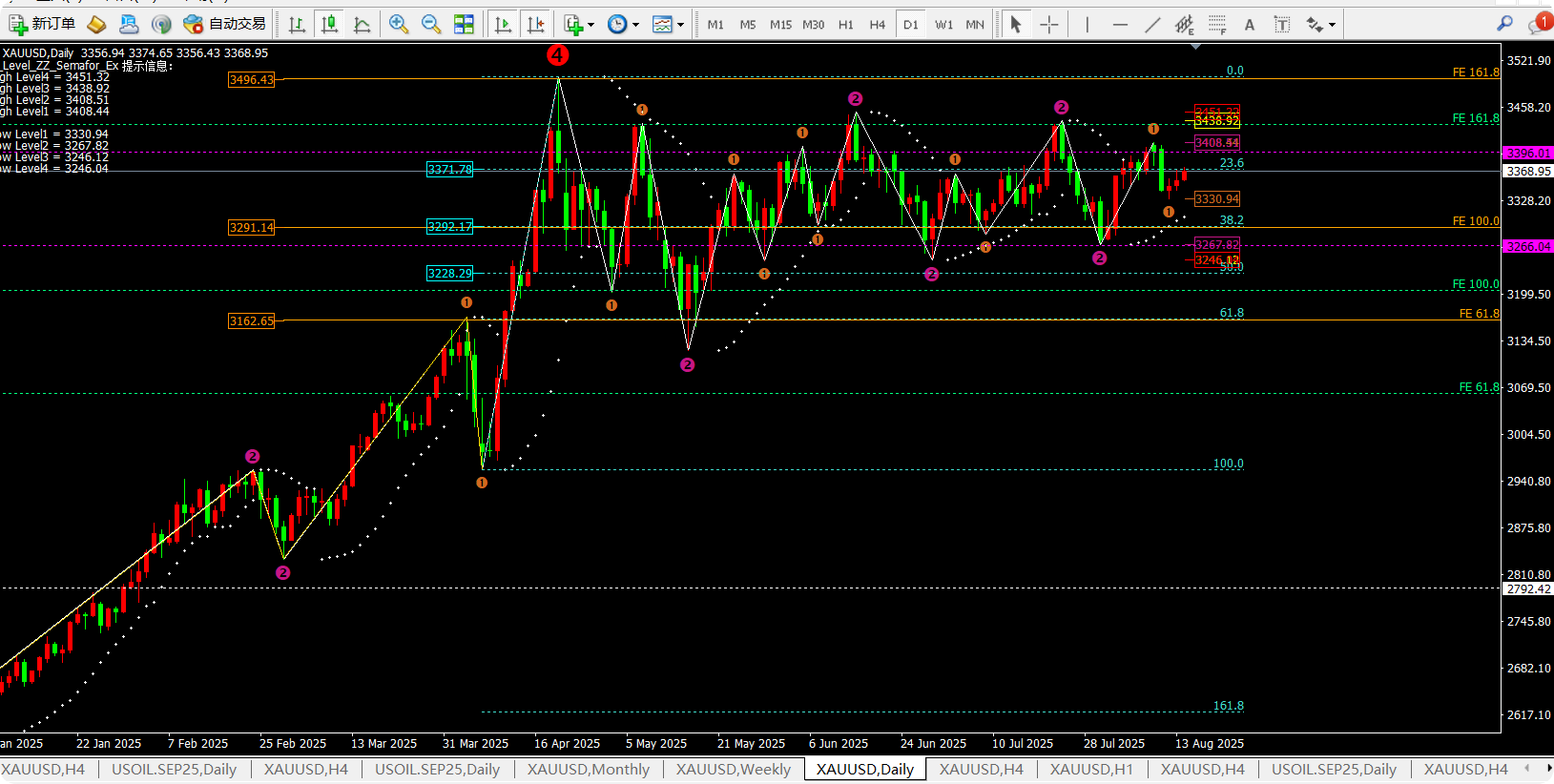This screenshot has width=1554, height=784.
Task: Select the horizontal line drawing tool
Action: [1120, 24]
